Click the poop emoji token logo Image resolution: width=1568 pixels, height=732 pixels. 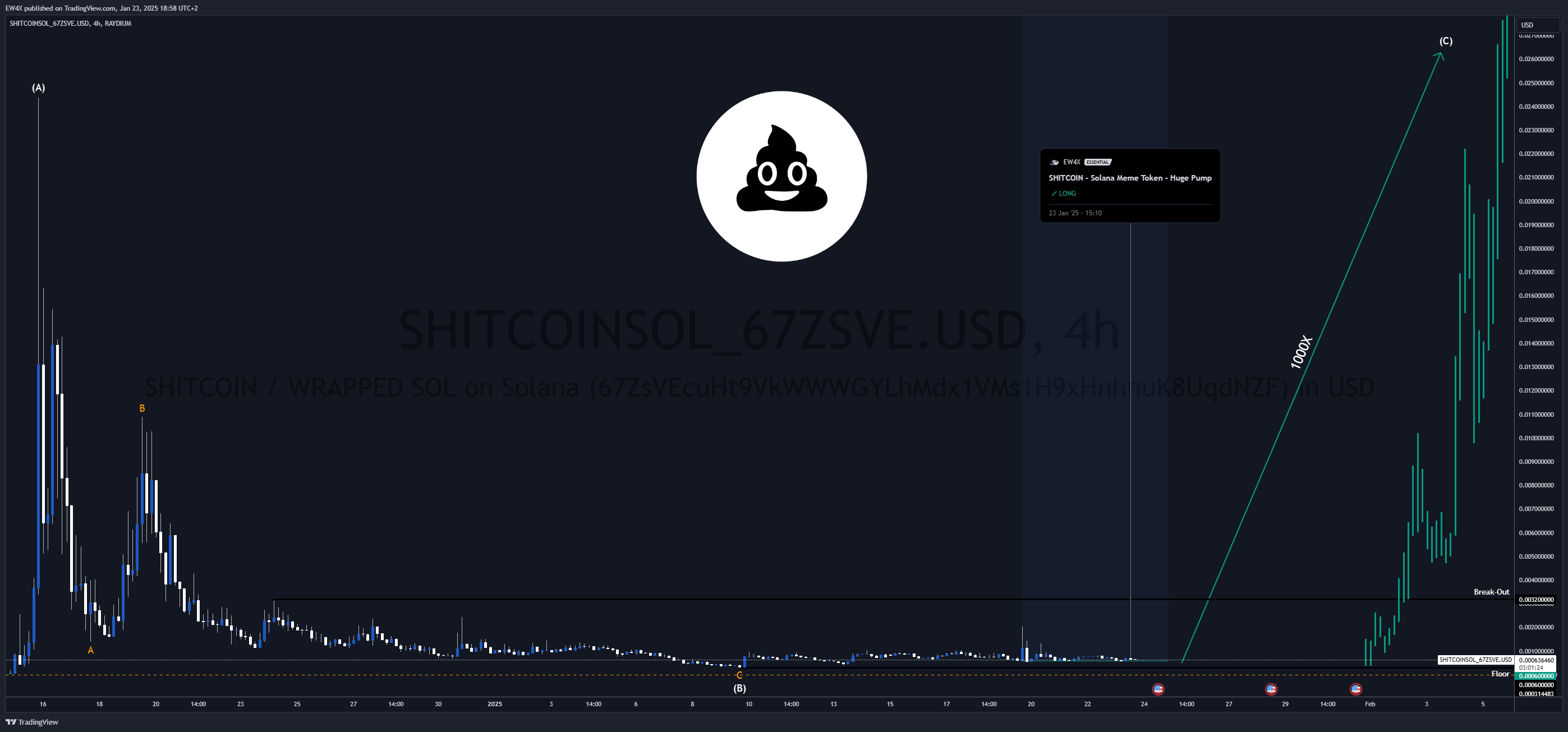781,177
